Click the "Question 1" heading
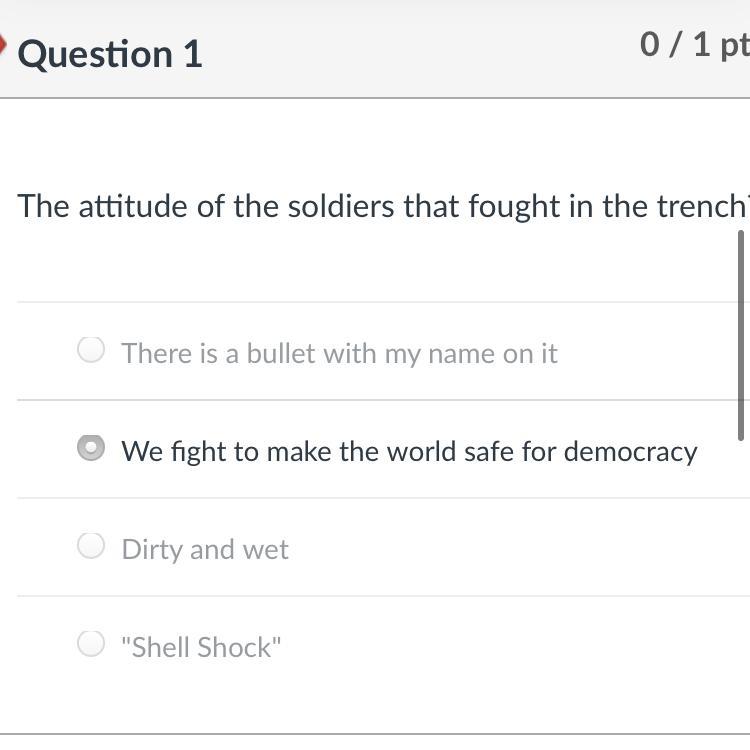 pos(110,53)
